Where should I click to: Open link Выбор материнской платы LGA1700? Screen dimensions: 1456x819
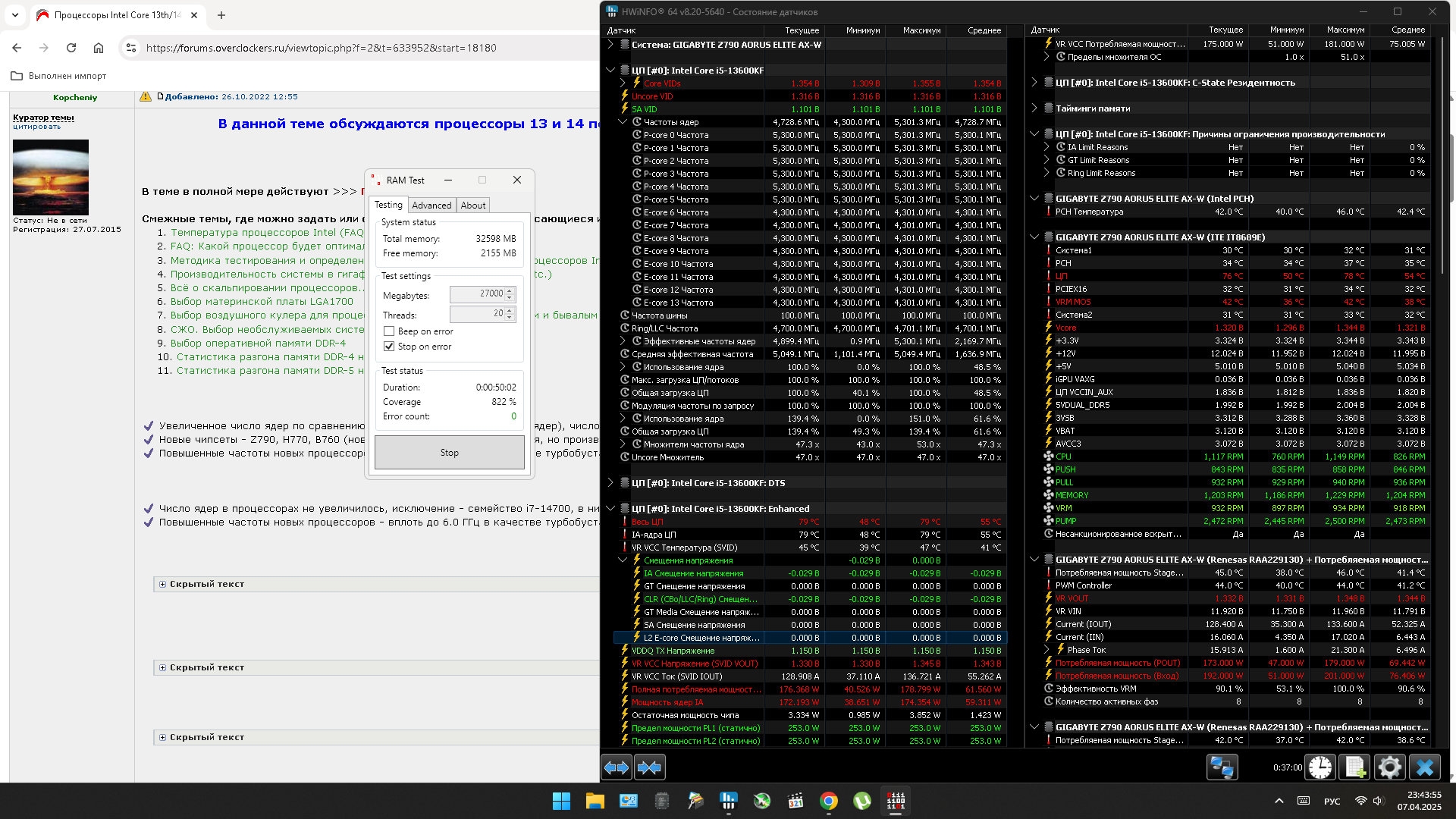(x=262, y=302)
